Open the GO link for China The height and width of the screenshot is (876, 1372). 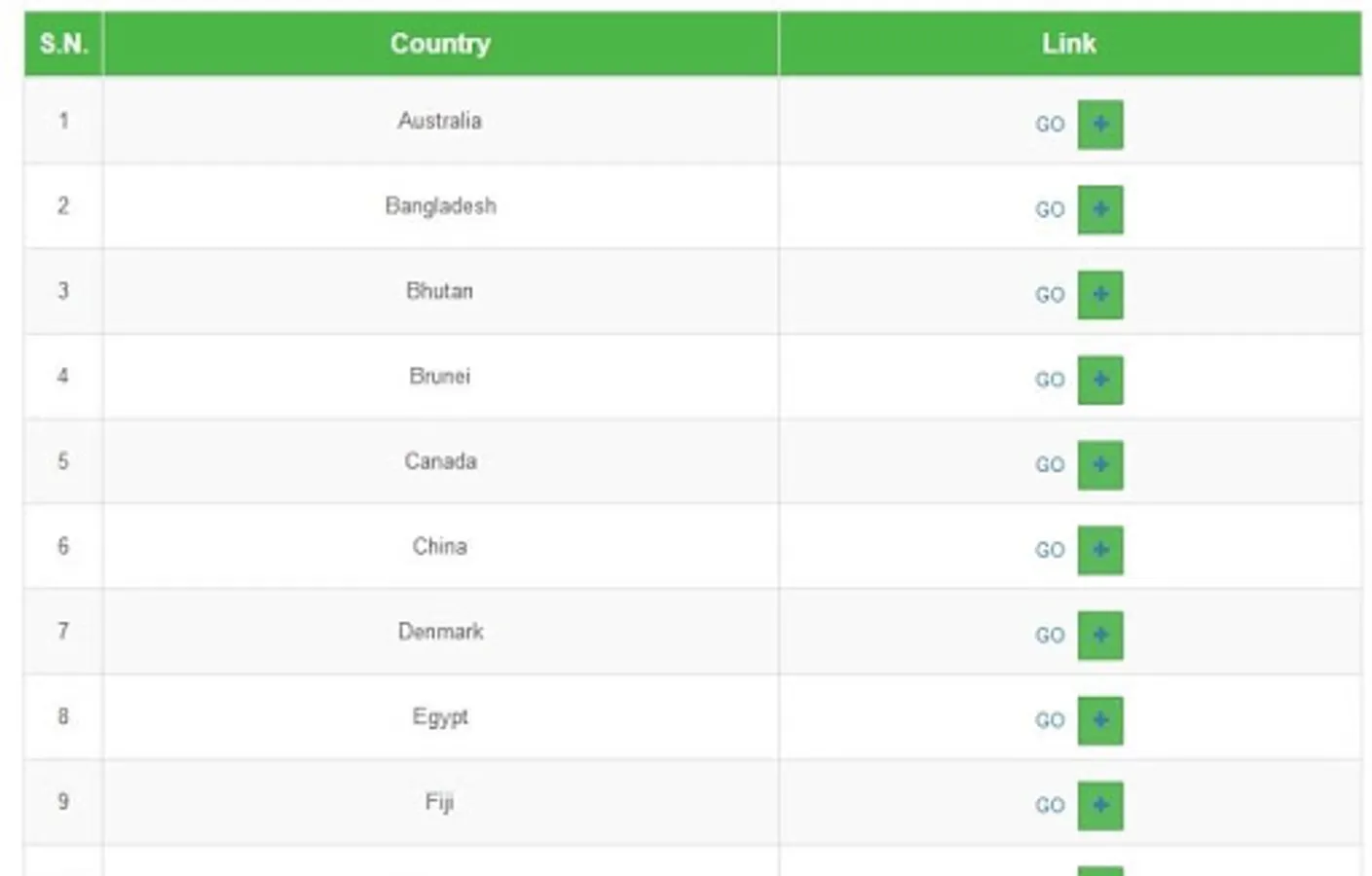click(1049, 550)
